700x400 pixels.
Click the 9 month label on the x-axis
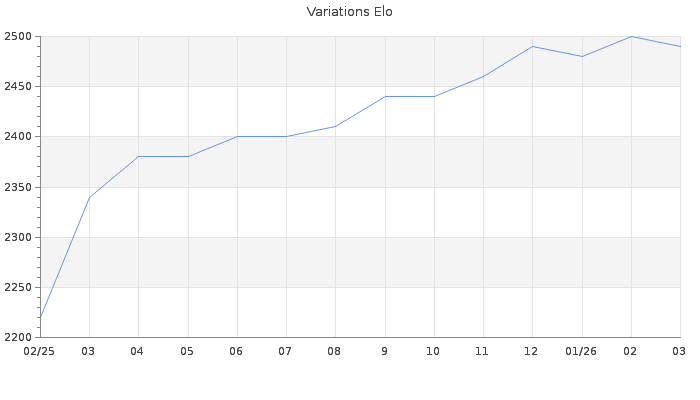[x=385, y=352]
